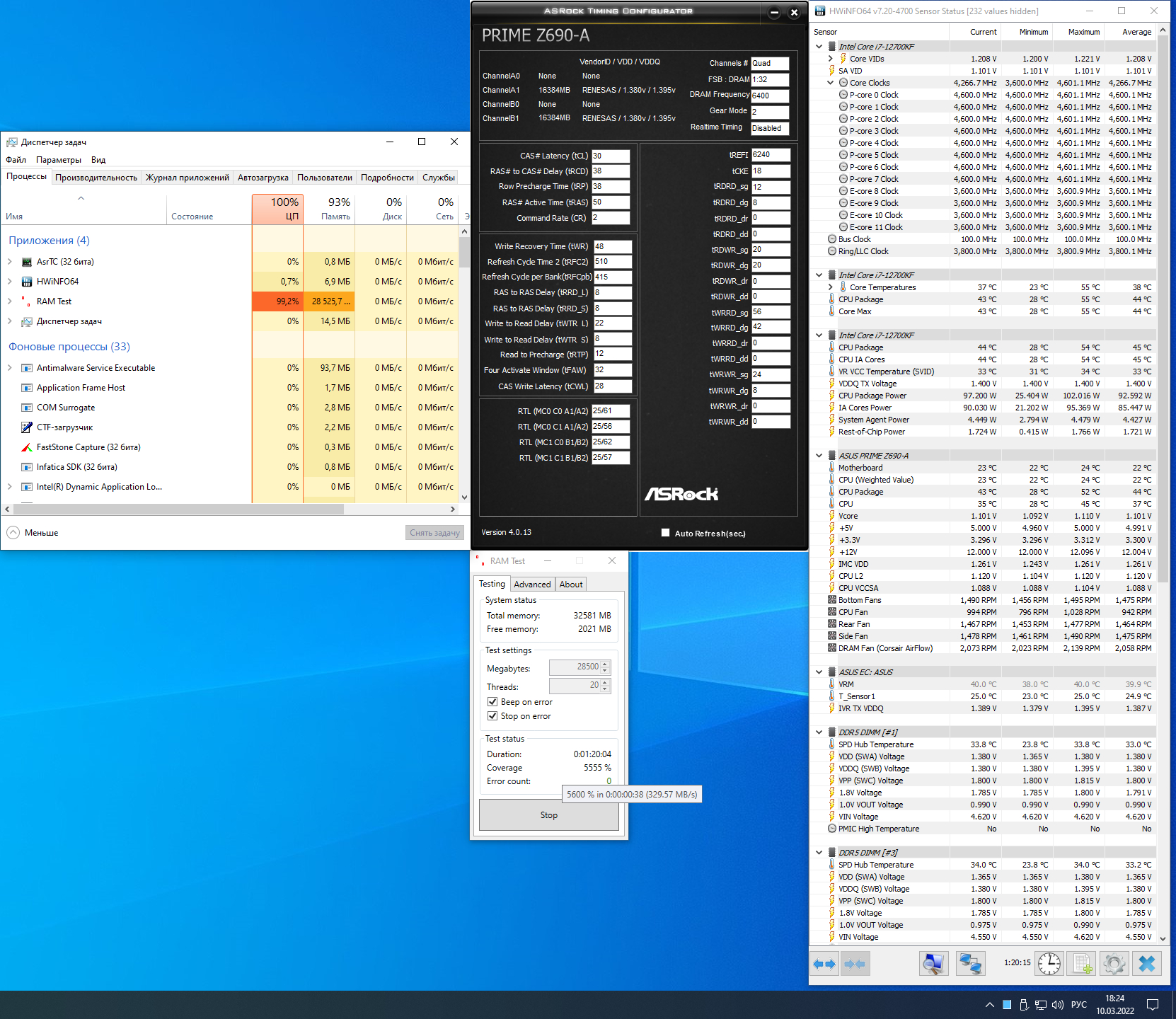
Task: Switch to the Подробности tab
Action: click(x=387, y=178)
